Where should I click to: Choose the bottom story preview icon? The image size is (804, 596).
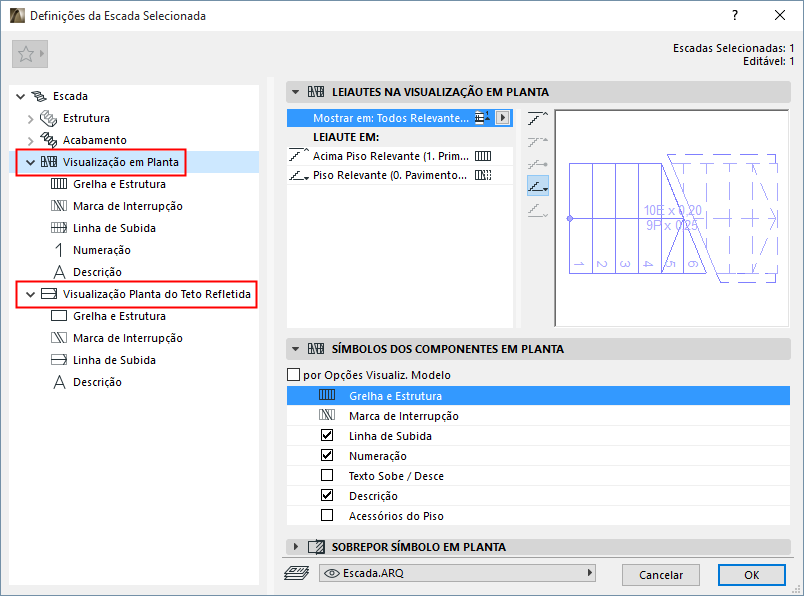point(537,210)
